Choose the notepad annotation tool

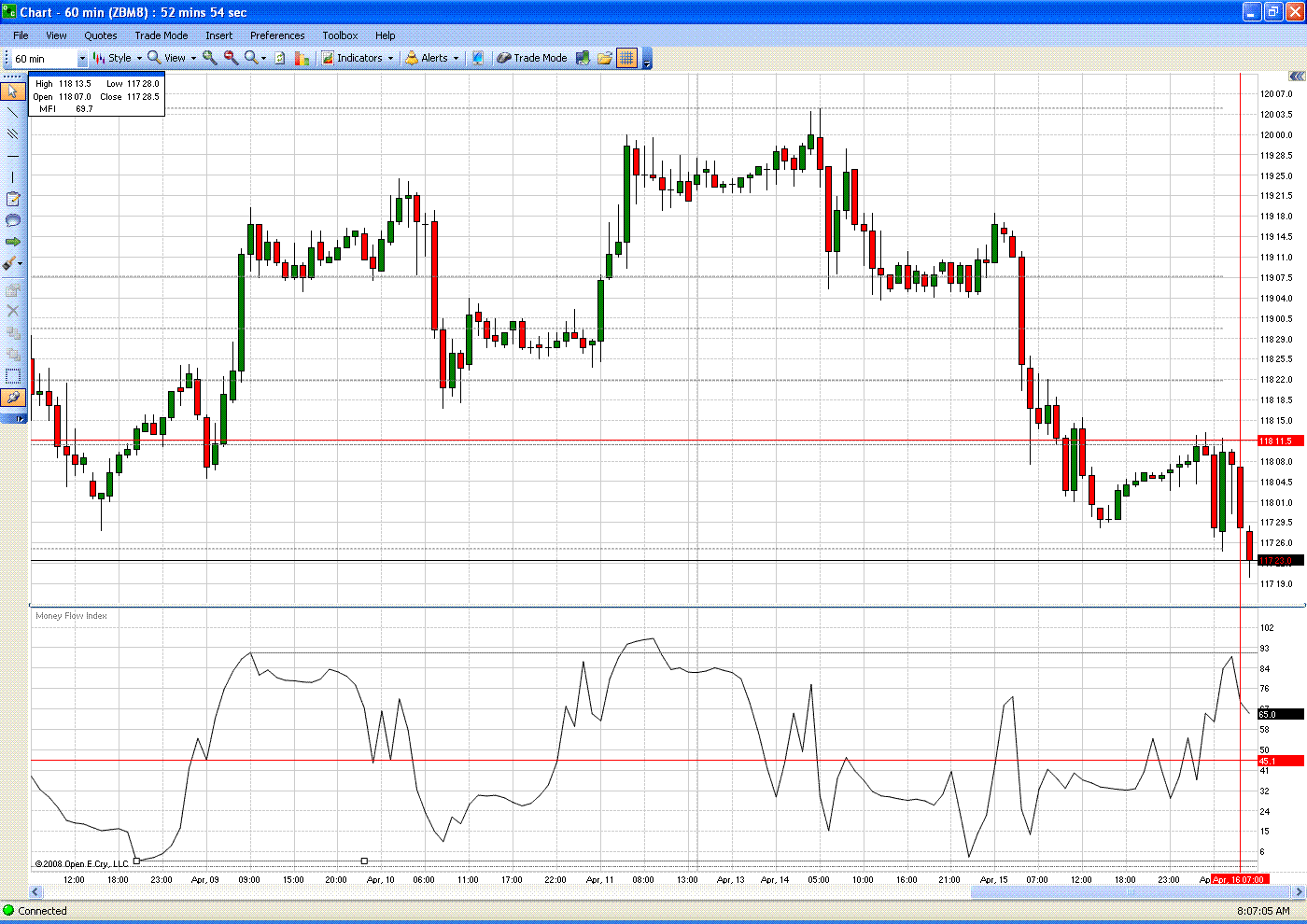[x=12, y=199]
